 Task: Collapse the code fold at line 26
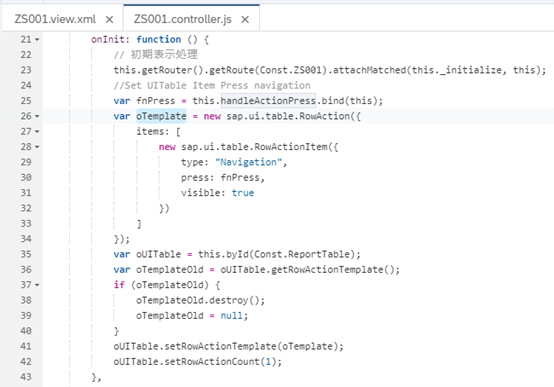click(x=37, y=116)
